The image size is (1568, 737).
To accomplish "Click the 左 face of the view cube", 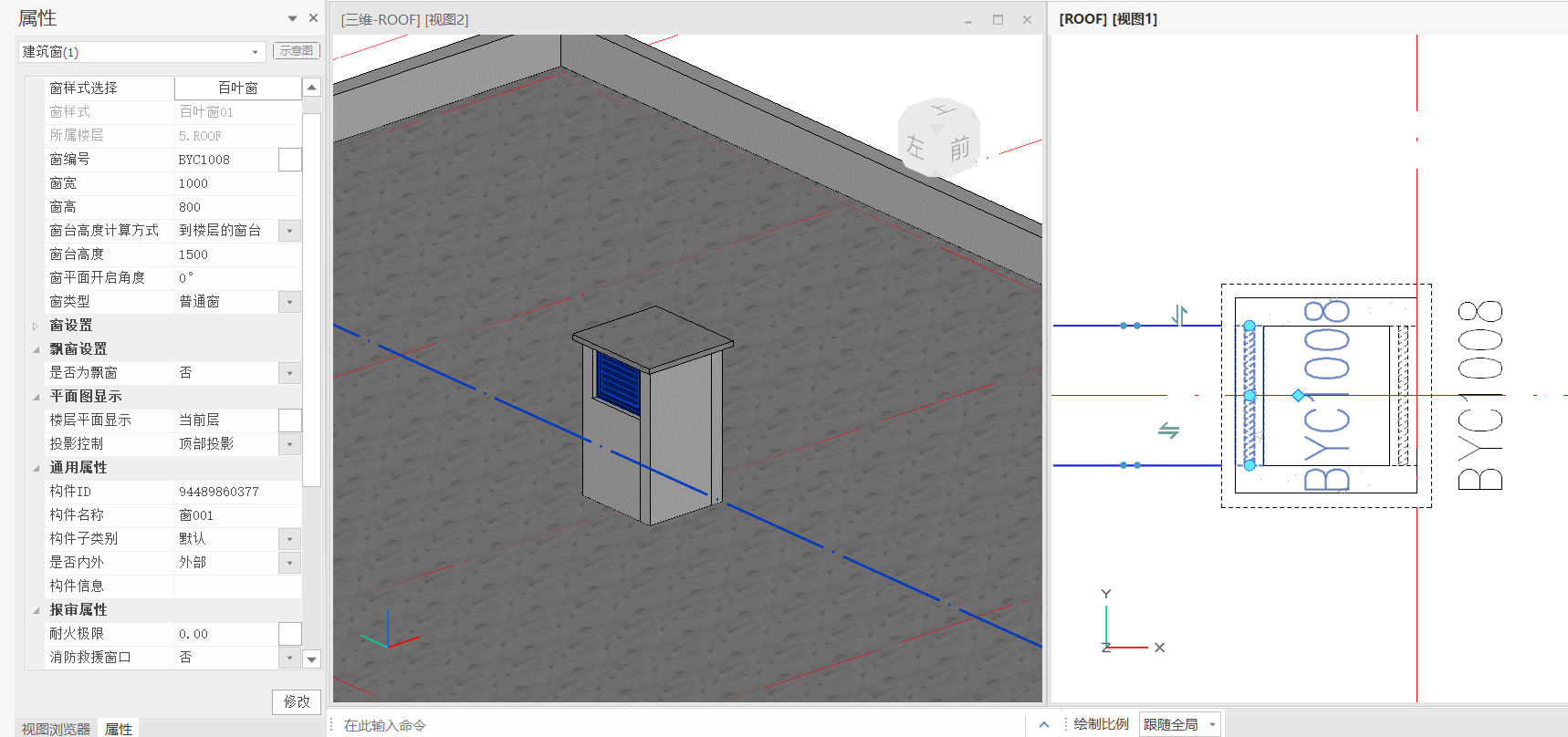I will [x=915, y=146].
